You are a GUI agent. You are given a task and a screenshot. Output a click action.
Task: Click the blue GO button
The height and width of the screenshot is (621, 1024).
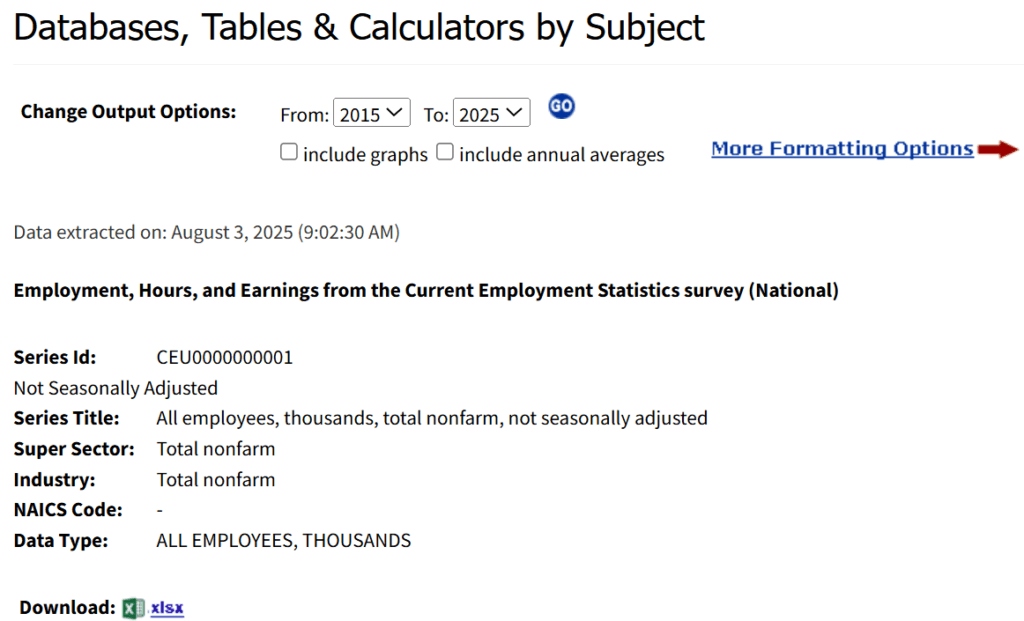click(561, 106)
